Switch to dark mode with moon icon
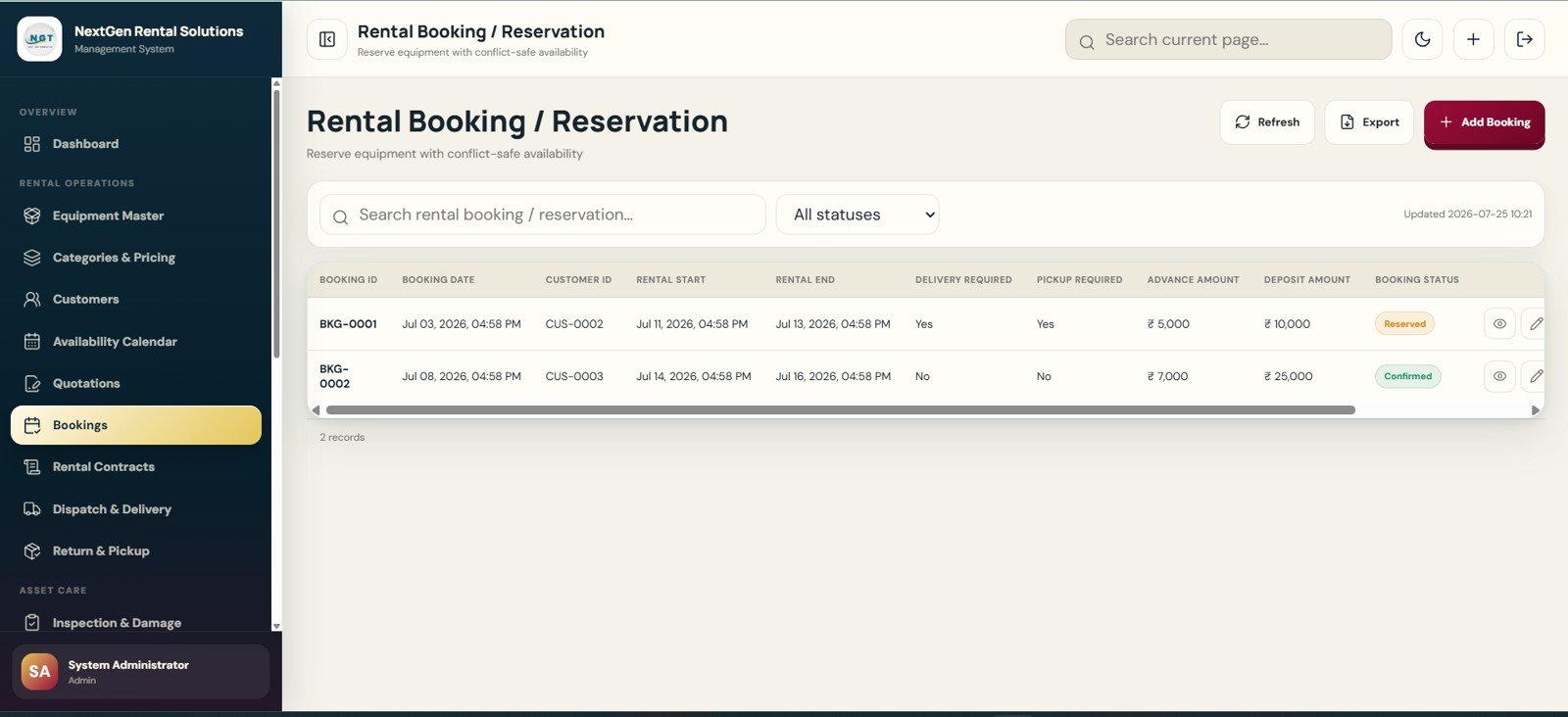1568x717 pixels. click(1422, 39)
